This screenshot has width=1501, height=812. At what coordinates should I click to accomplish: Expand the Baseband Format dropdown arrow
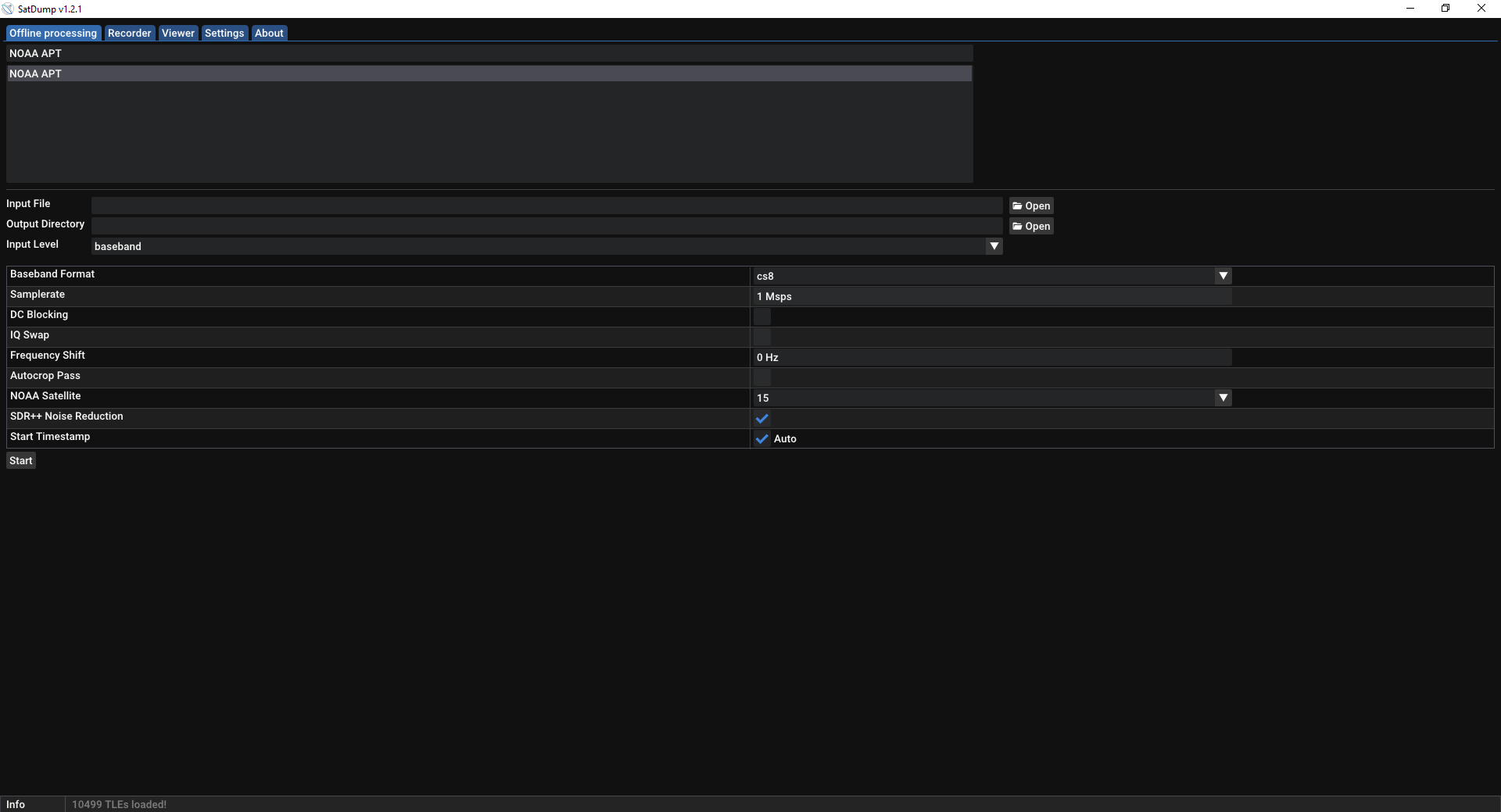(1223, 276)
